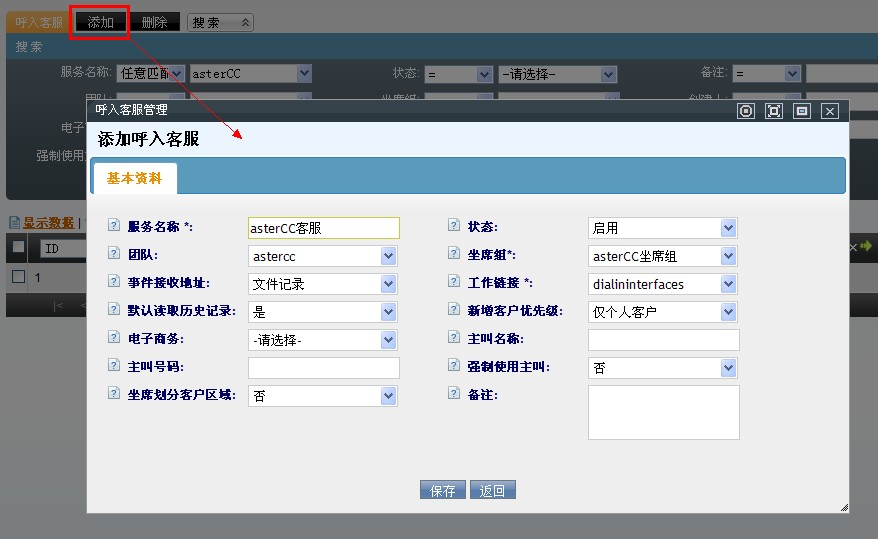Click help icon beside 电子商务 label

114,339
